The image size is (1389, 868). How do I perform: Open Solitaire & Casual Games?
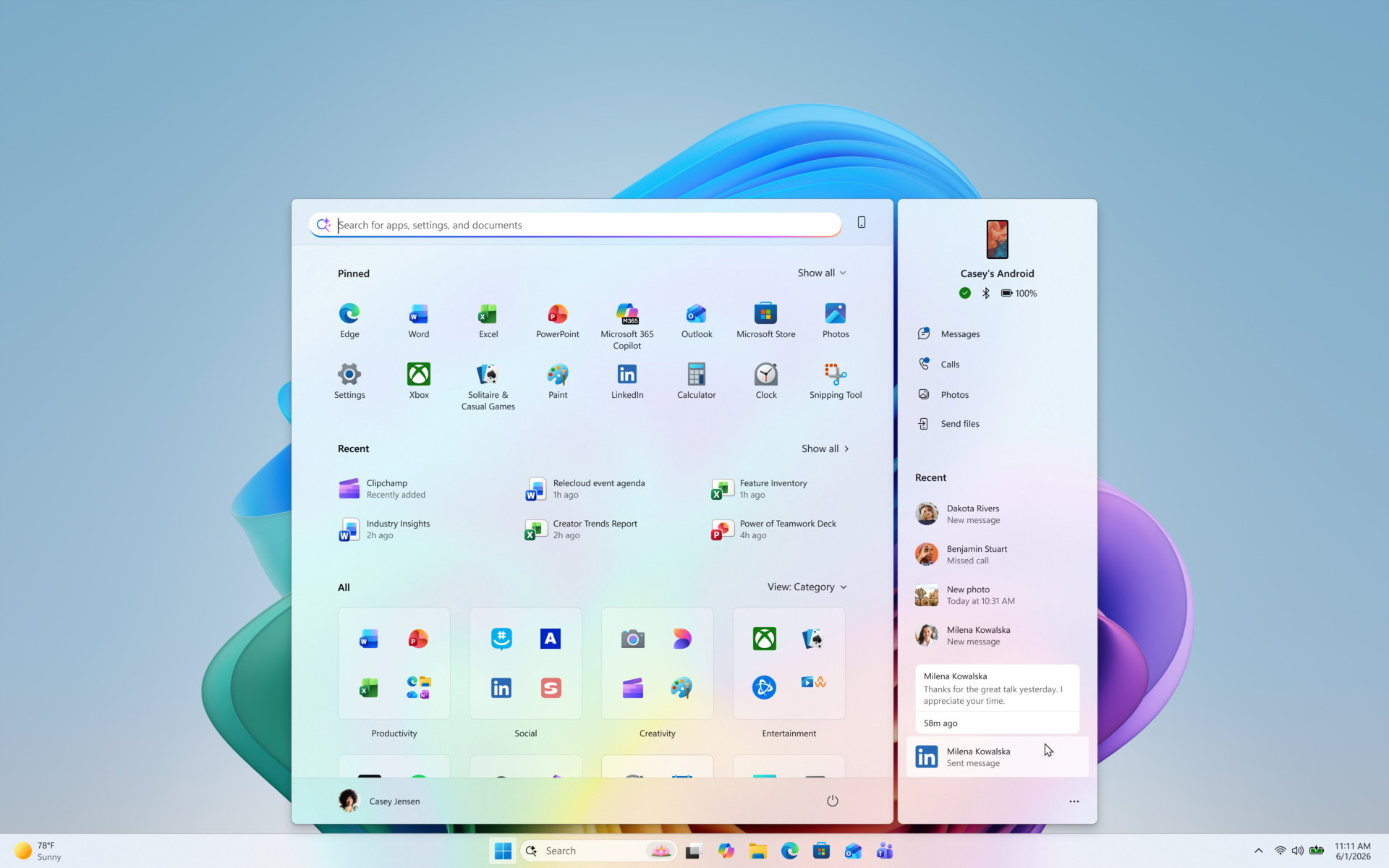[x=488, y=387]
